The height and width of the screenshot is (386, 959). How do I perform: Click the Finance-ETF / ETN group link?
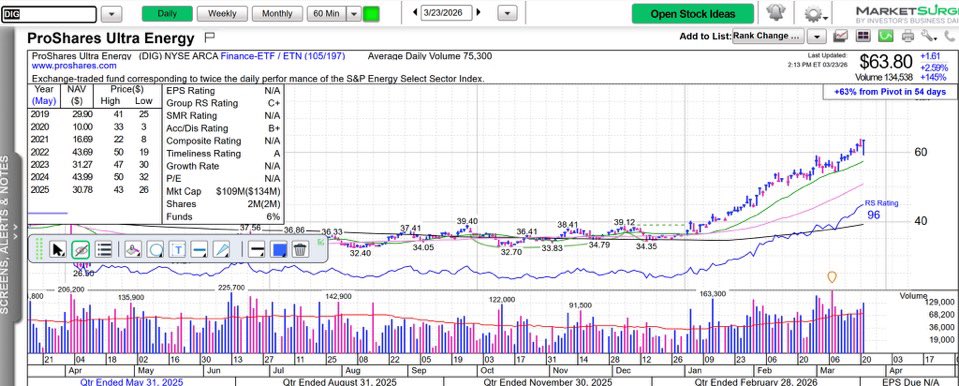[283, 56]
